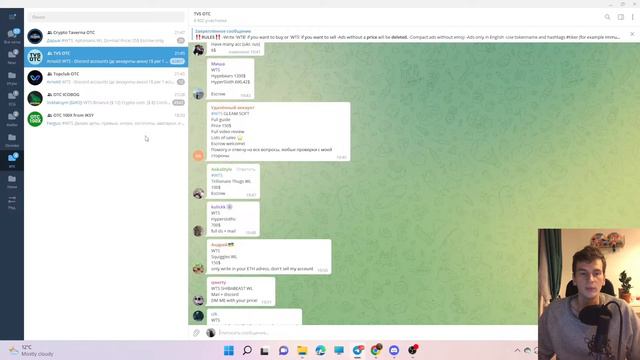Open the Telegram main menu hamburger icon
This screenshot has height=360, width=640.
point(12,17)
